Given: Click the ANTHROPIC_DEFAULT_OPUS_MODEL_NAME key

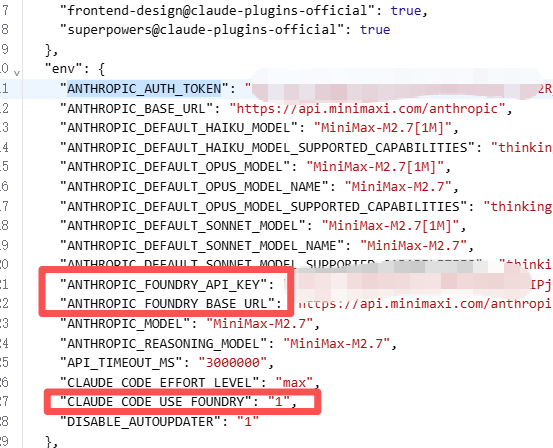Looking at the screenshot, I should (194, 186).
